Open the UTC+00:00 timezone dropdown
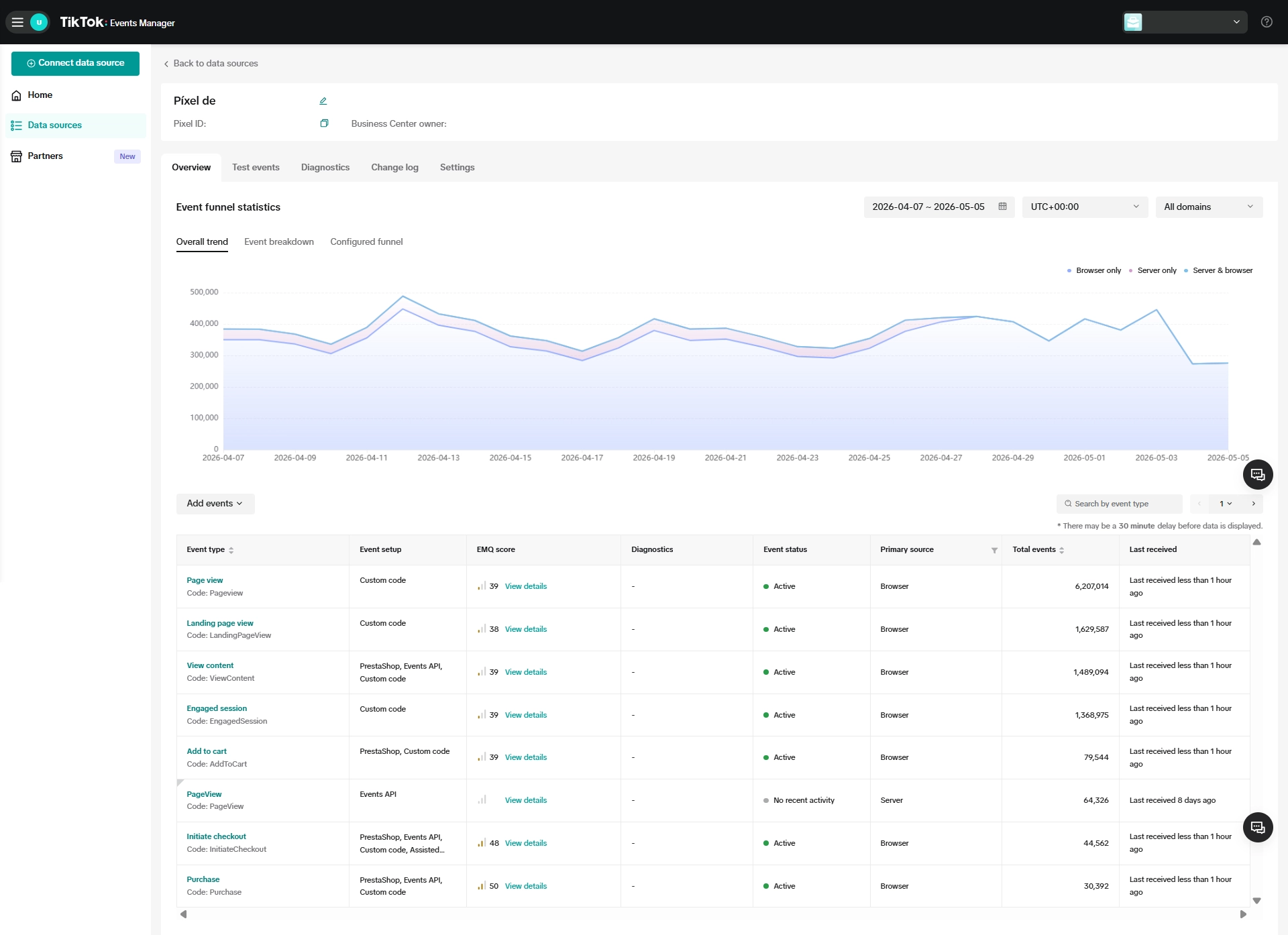Screen dimensions: 1288x935 1085,207
